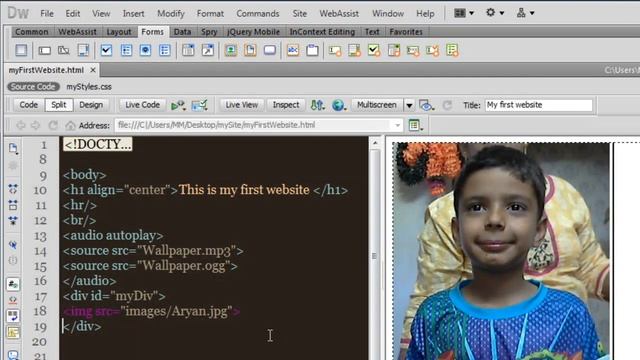
Task: Open the File Management menu icon
Action: [x=318, y=105]
